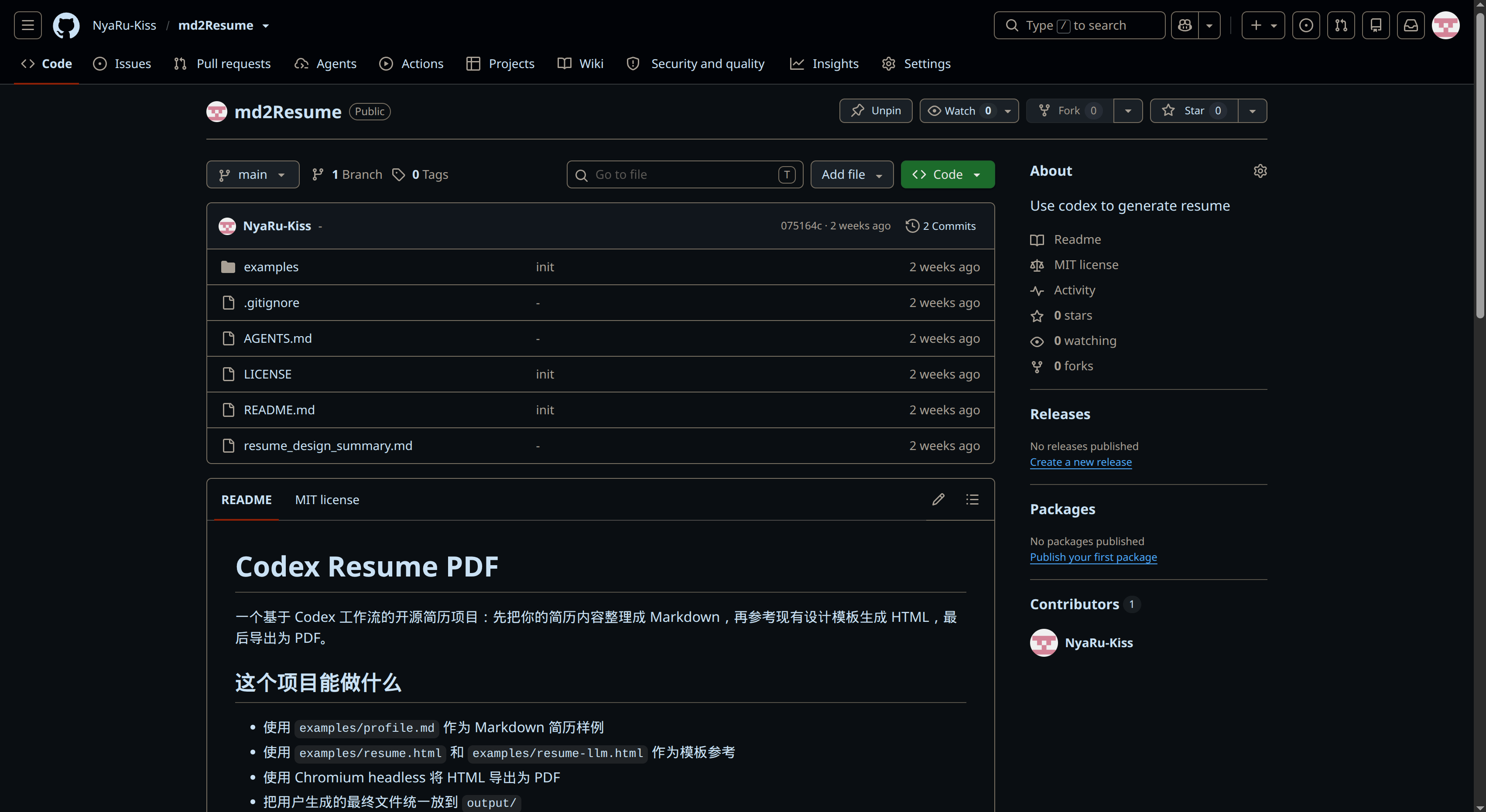This screenshot has height=812, width=1486.
Task: Open the Agents tab
Action: (325, 63)
